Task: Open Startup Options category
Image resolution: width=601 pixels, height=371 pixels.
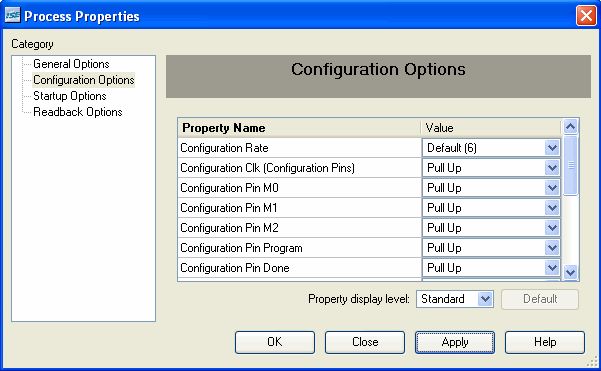Action: coord(70,96)
